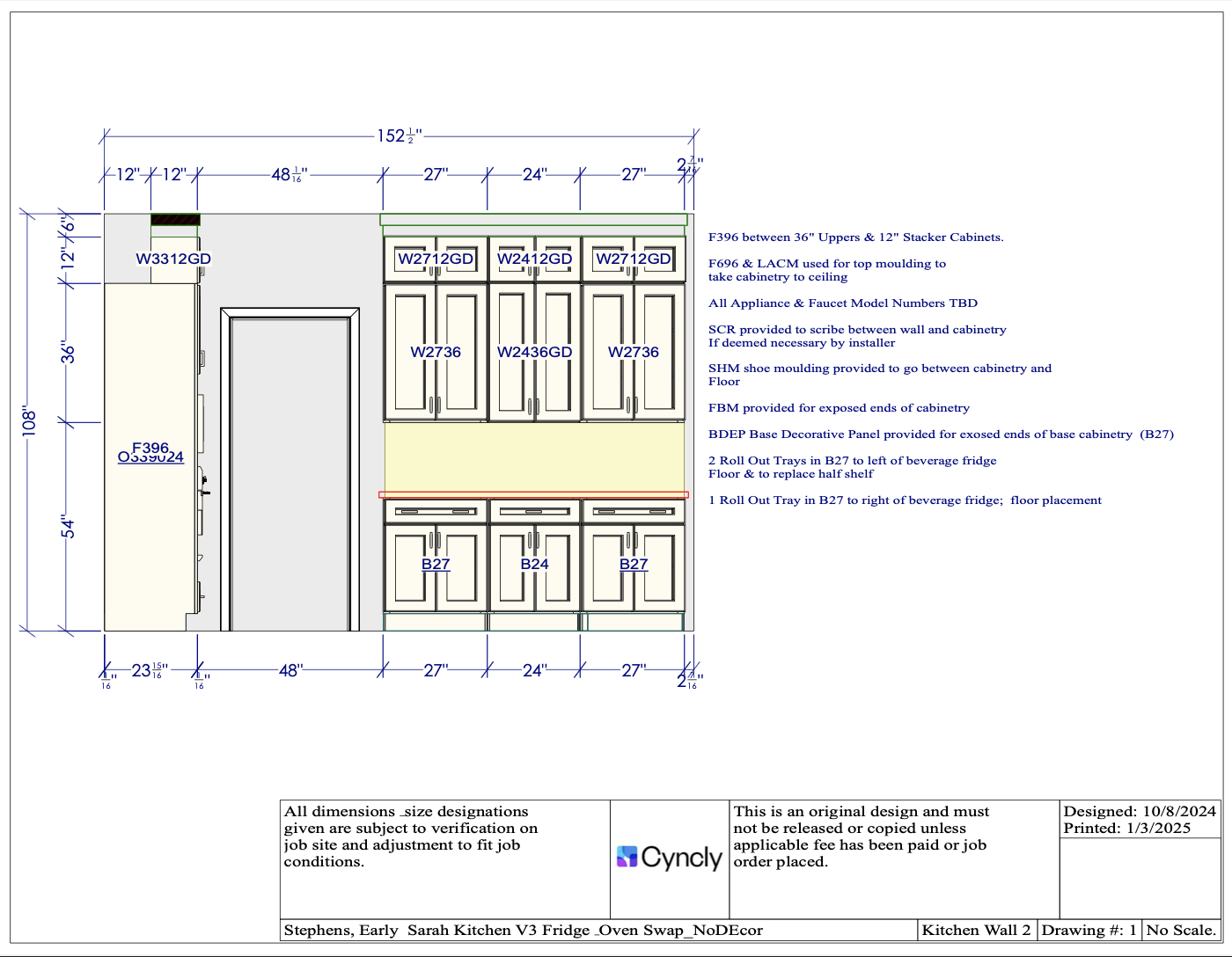Click the 23 15/16" bottom dimension
Screen dimensions: 1232x957
tap(148, 670)
